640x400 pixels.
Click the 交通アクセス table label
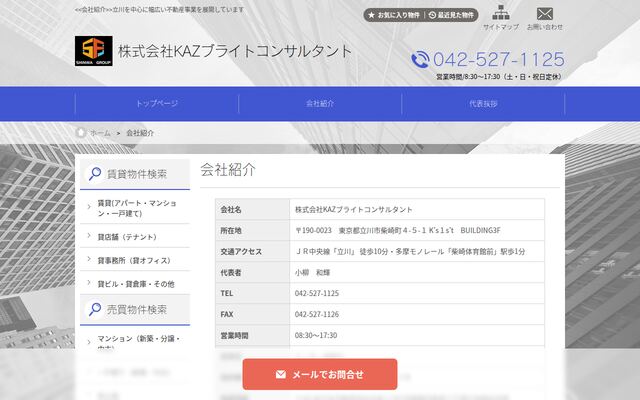coord(241,252)
